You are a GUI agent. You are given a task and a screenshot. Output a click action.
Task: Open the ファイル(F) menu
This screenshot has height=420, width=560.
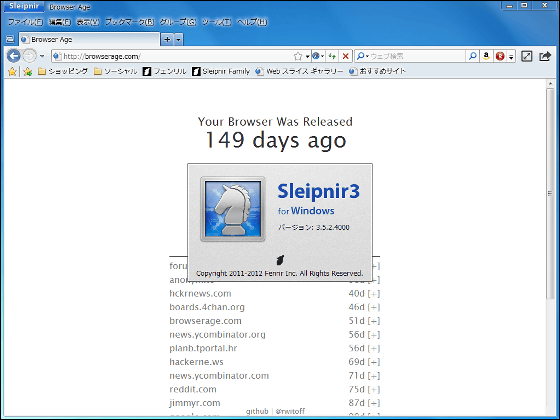[x=25, y=22]
